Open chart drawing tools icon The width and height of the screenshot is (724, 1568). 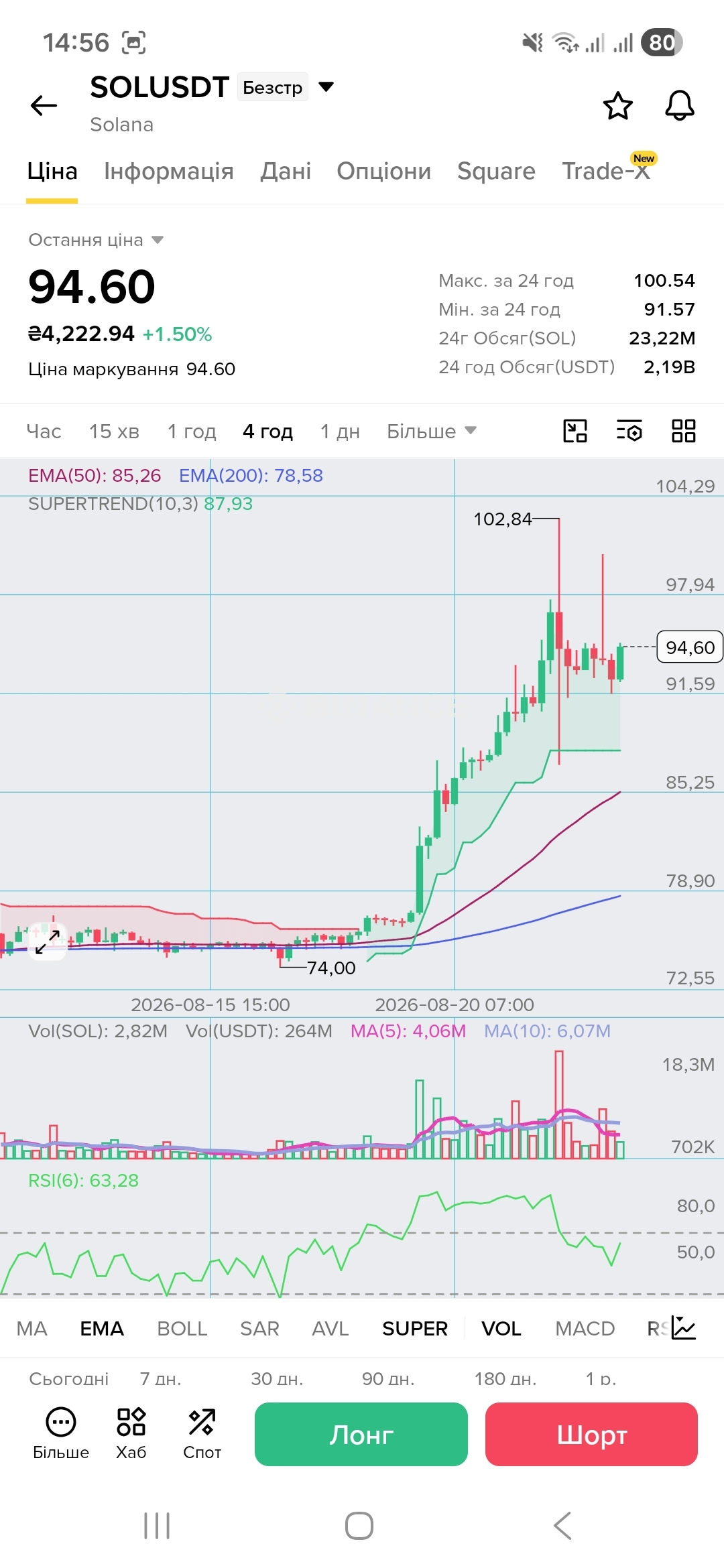[575, 431]
